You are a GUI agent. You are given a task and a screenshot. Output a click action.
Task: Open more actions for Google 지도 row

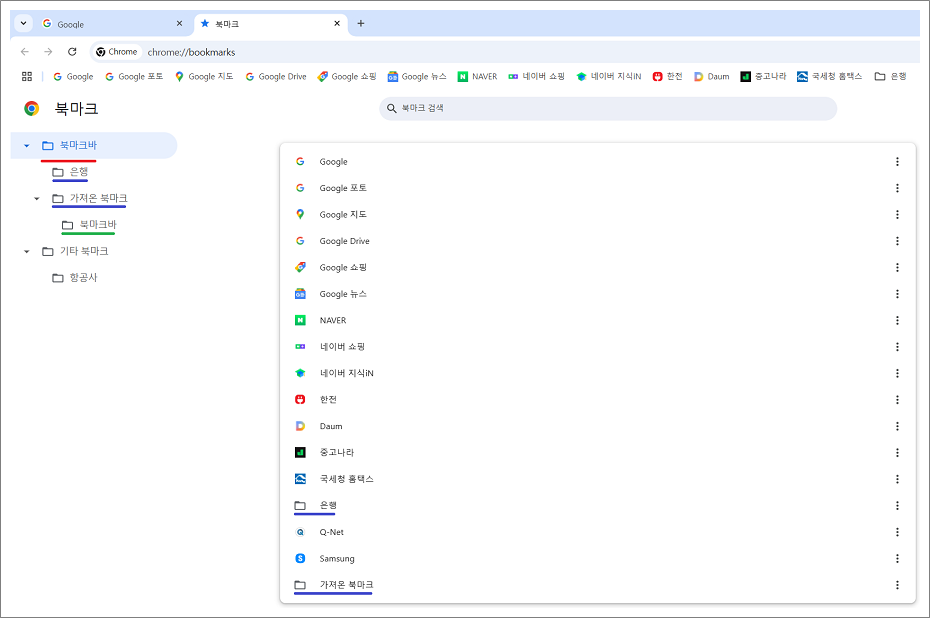[x=897, y=214]
